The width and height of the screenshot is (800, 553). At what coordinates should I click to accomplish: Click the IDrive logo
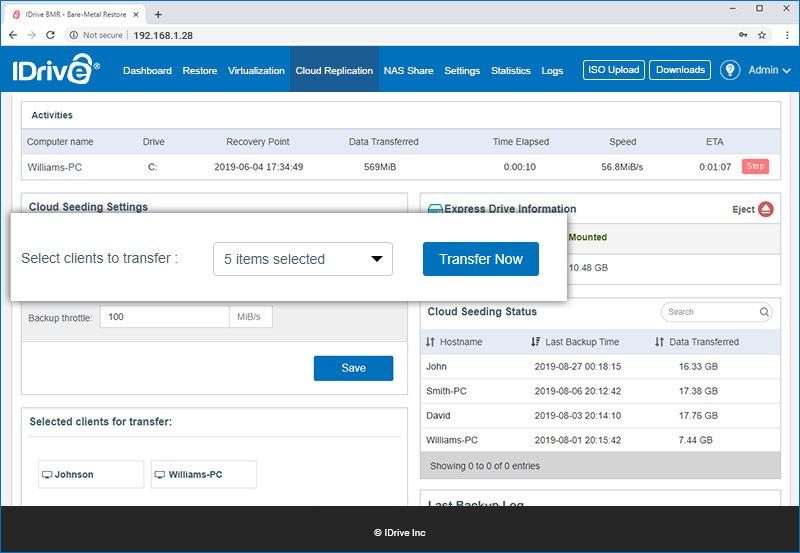coord(56,69)
